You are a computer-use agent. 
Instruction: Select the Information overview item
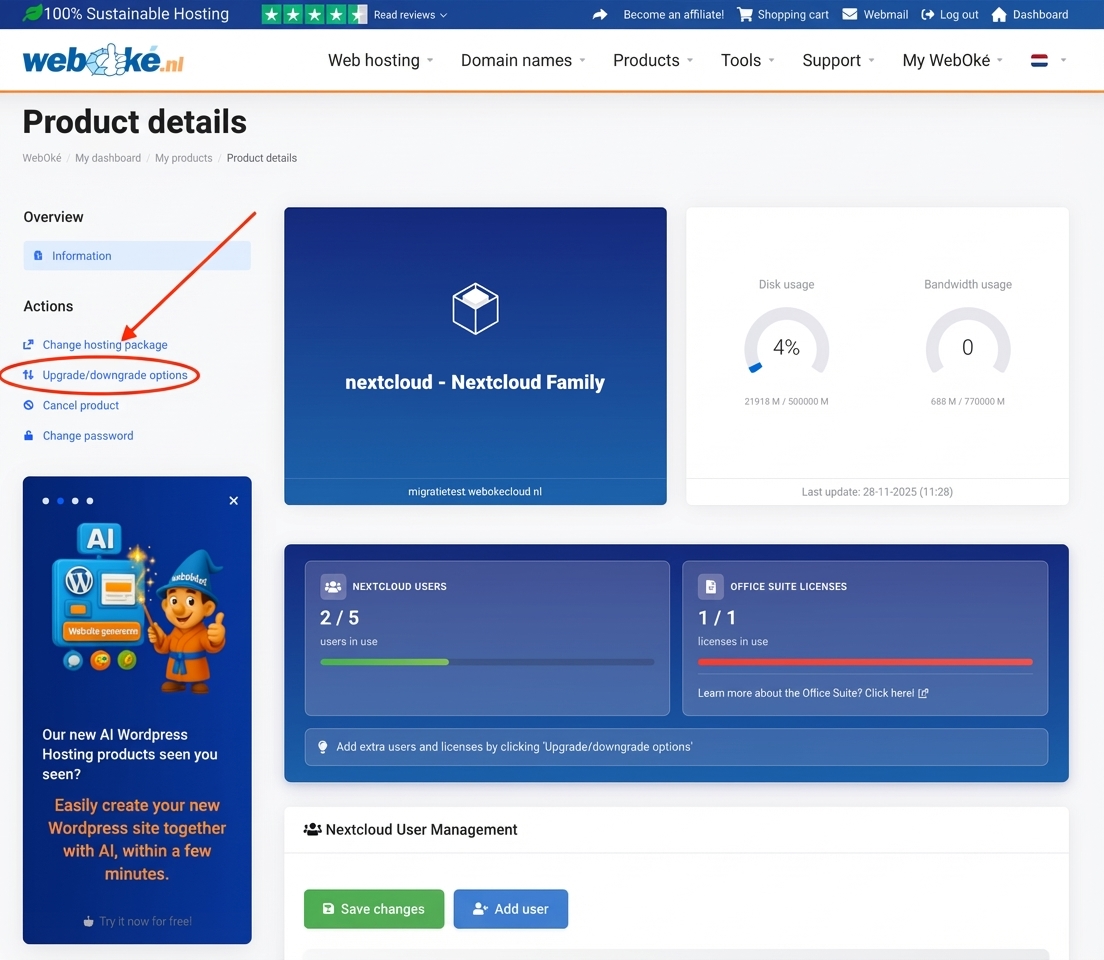point(137,256)
